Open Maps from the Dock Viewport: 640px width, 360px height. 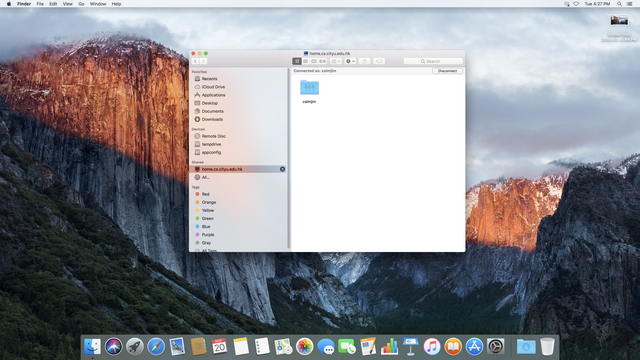pyautogui.click(x=283, y=347)
